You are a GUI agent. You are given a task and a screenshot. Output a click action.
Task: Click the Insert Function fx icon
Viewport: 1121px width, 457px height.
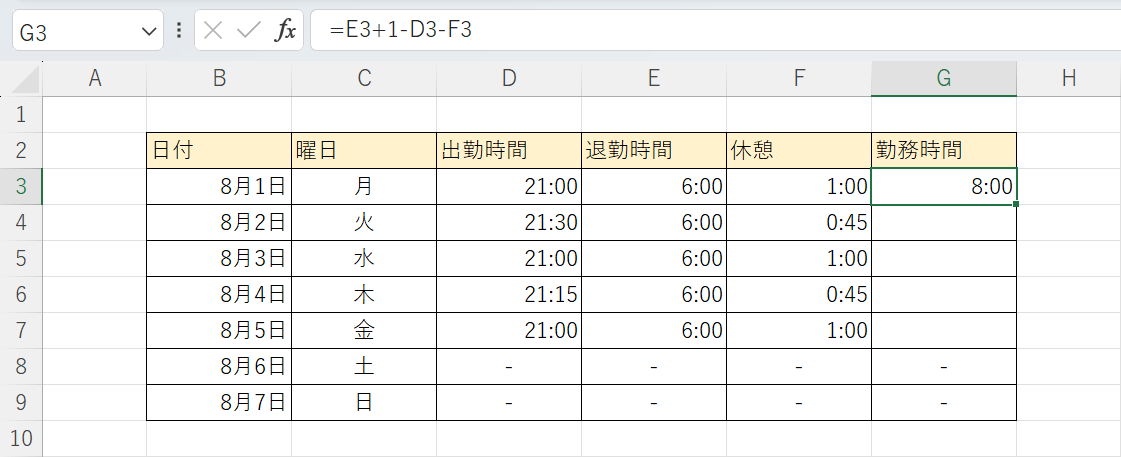(286, 31)
